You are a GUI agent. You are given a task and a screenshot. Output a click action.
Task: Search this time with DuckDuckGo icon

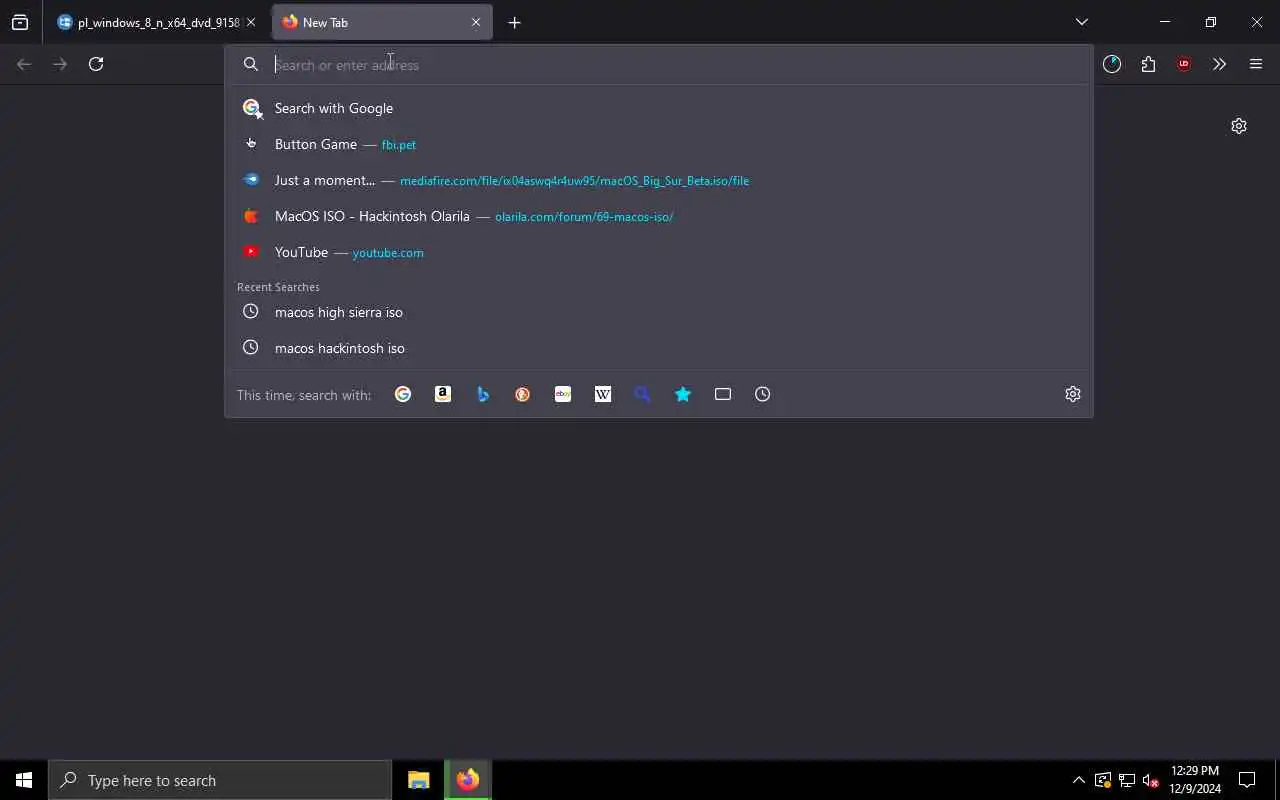click(523, 394)
